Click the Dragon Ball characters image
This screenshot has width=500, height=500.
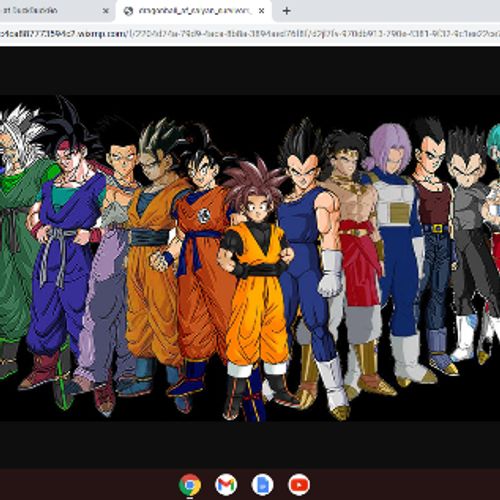click(x=250, y=258)
